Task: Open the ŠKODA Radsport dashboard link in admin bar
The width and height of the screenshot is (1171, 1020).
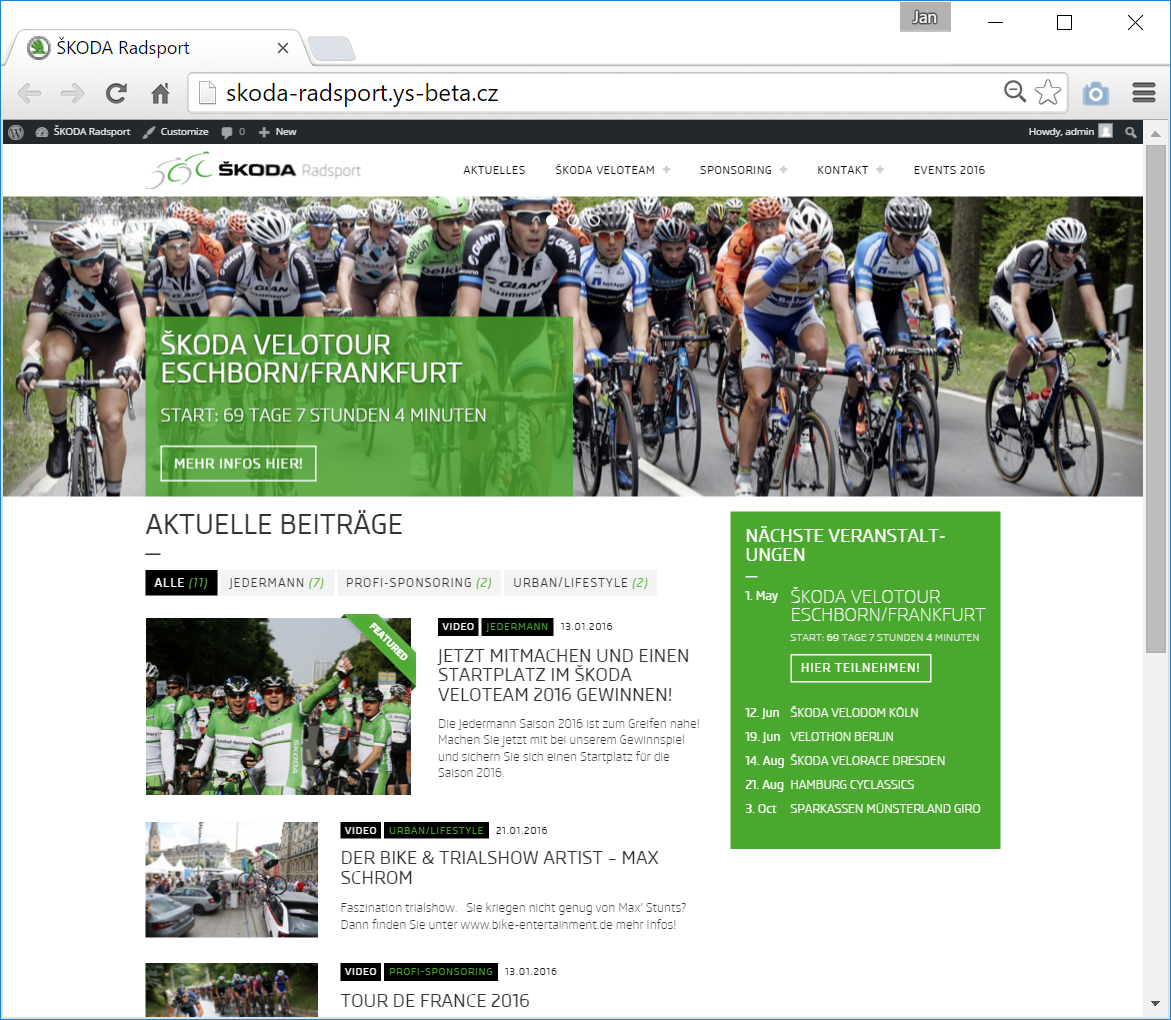Action: (x=83, y=132)
